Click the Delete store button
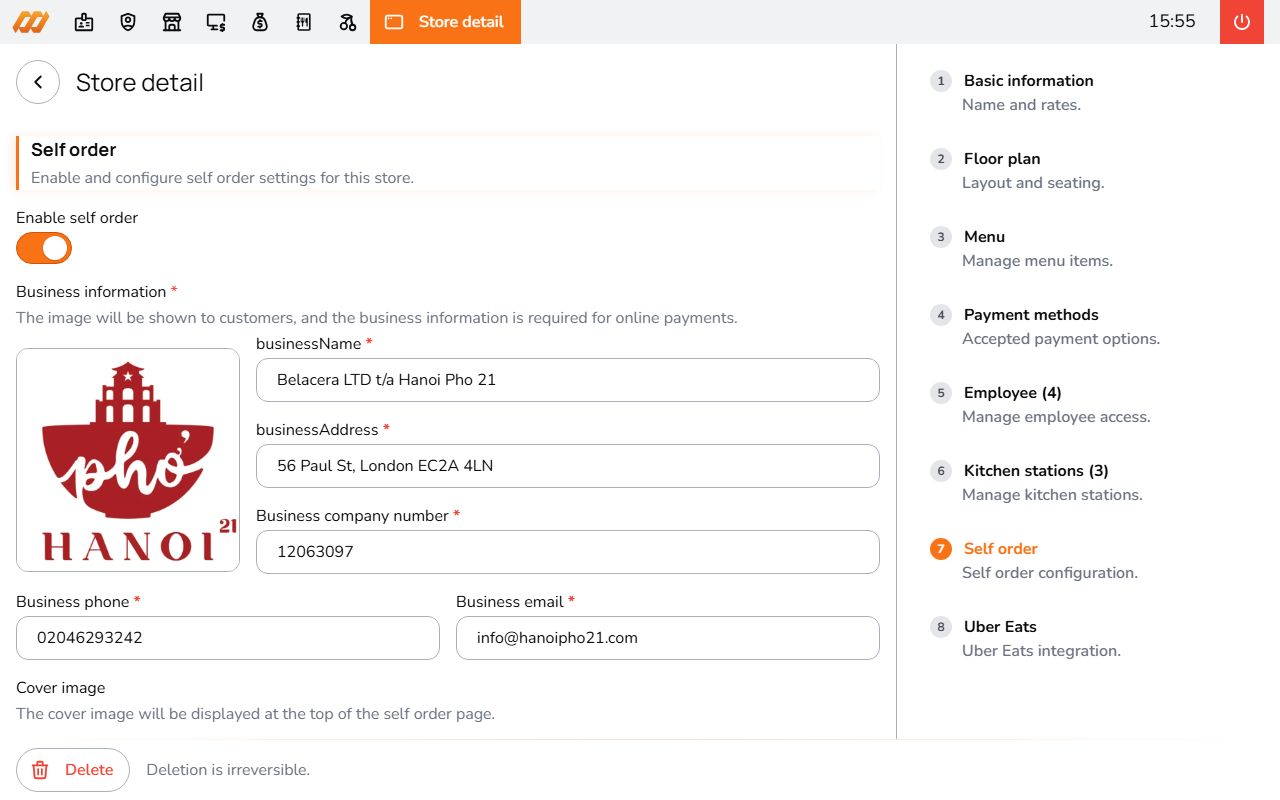This screenshot has height=800, width=1280. point(73,770)
